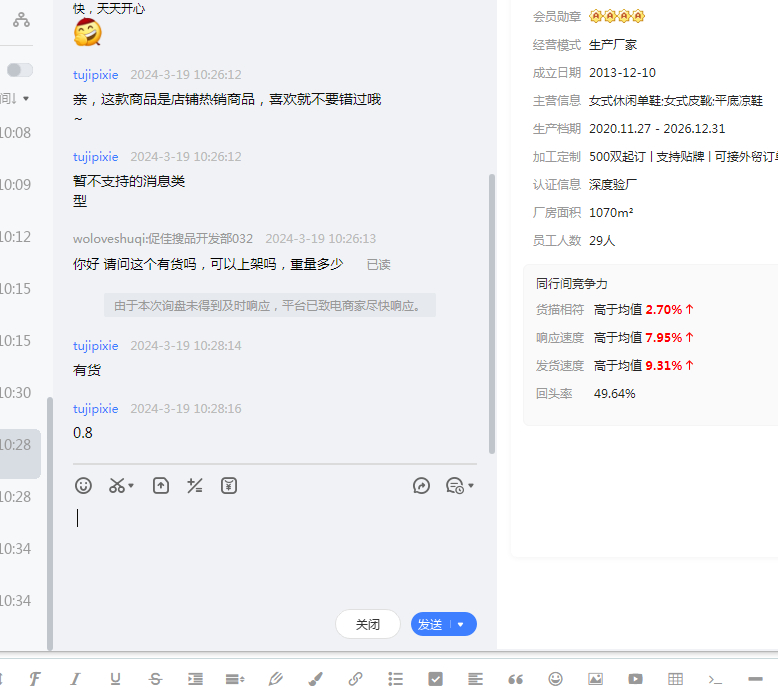Click the chat message scrollbar
This screenshot has width=778, height=689.
492,313
